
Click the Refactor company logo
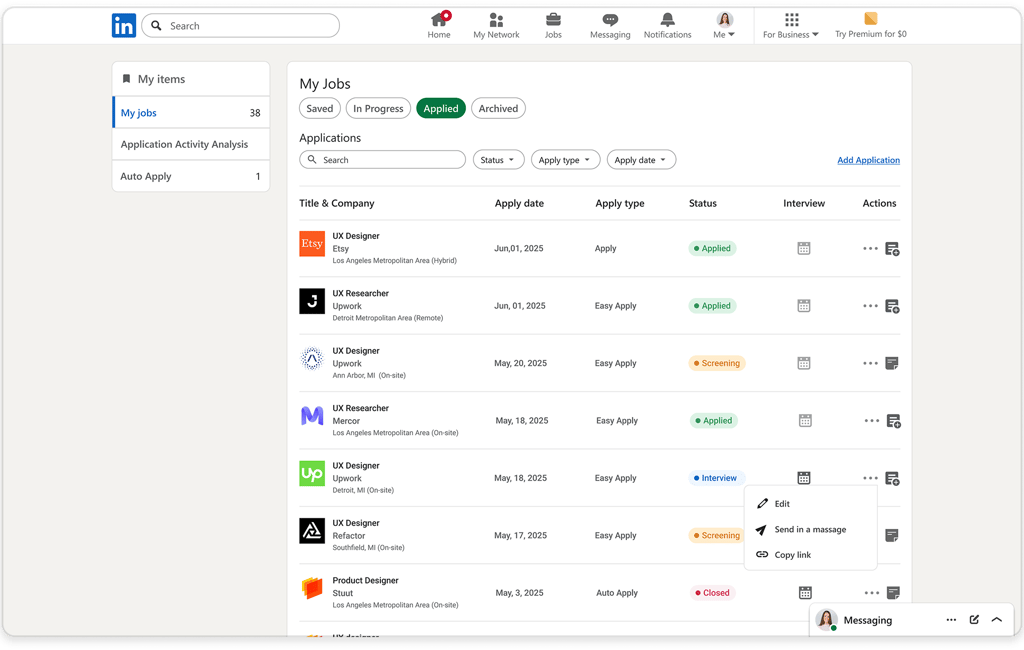(x=312, y=531)
